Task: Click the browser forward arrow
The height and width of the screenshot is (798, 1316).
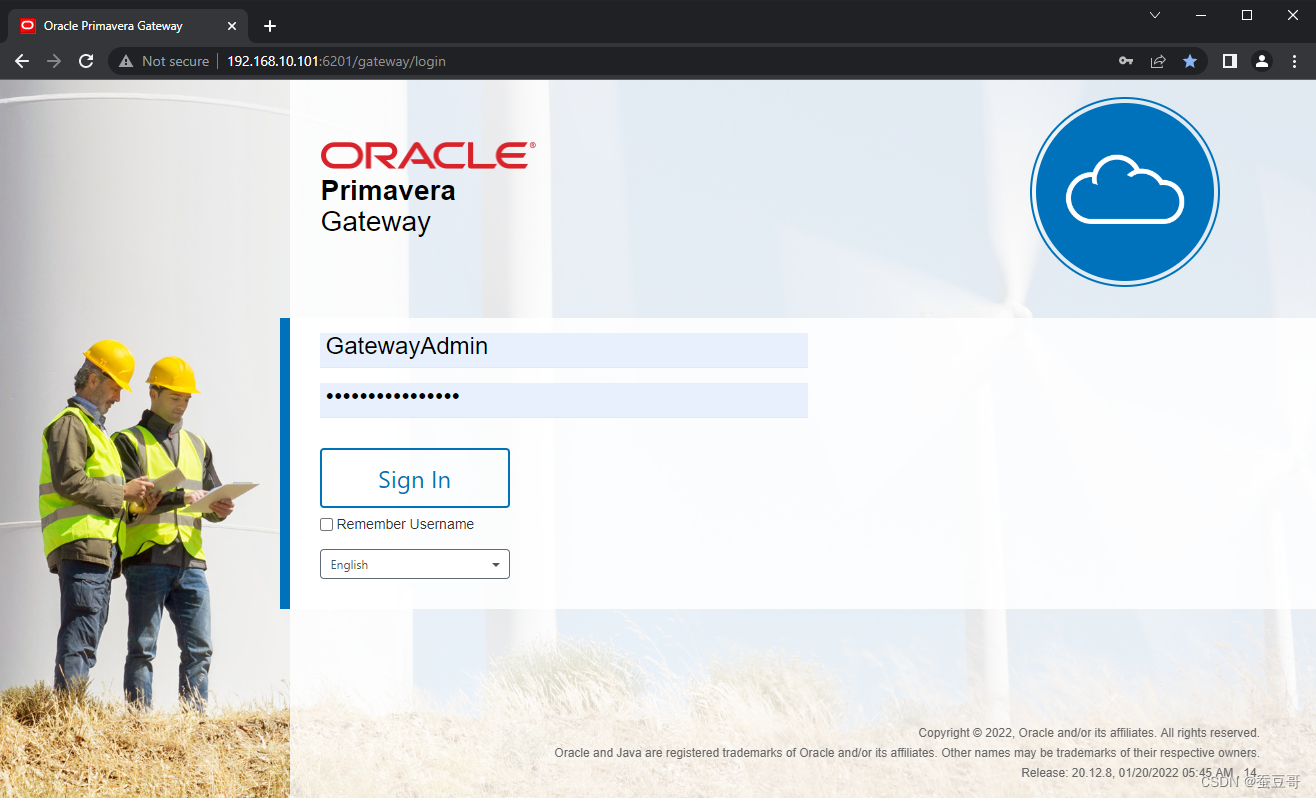Action: pyautogui.click(x=54, y=61)
